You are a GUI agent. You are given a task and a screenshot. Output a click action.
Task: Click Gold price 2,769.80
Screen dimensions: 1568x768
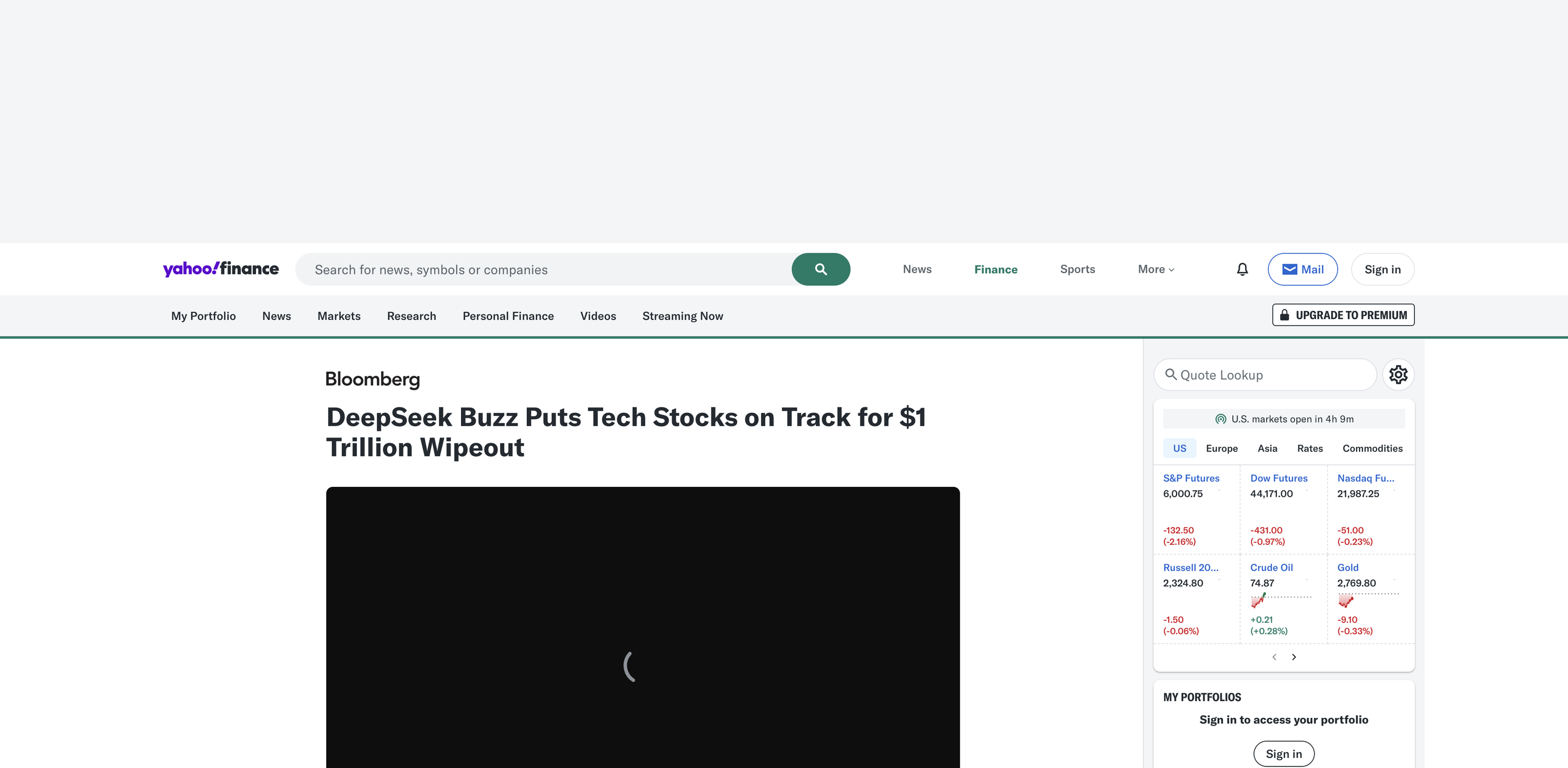point(1356,583)
